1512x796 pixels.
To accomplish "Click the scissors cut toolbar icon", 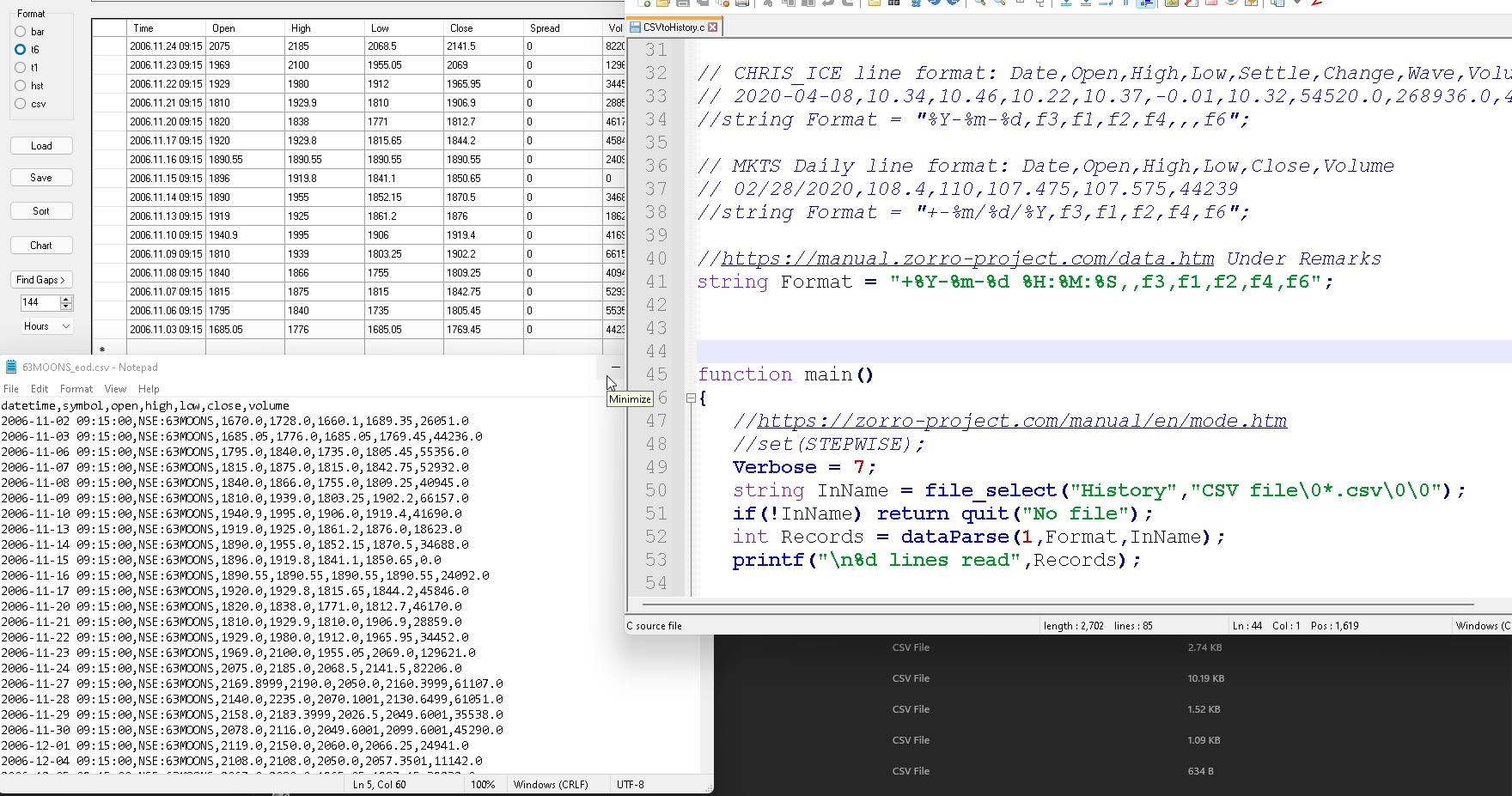I will [x=767, y=3].
